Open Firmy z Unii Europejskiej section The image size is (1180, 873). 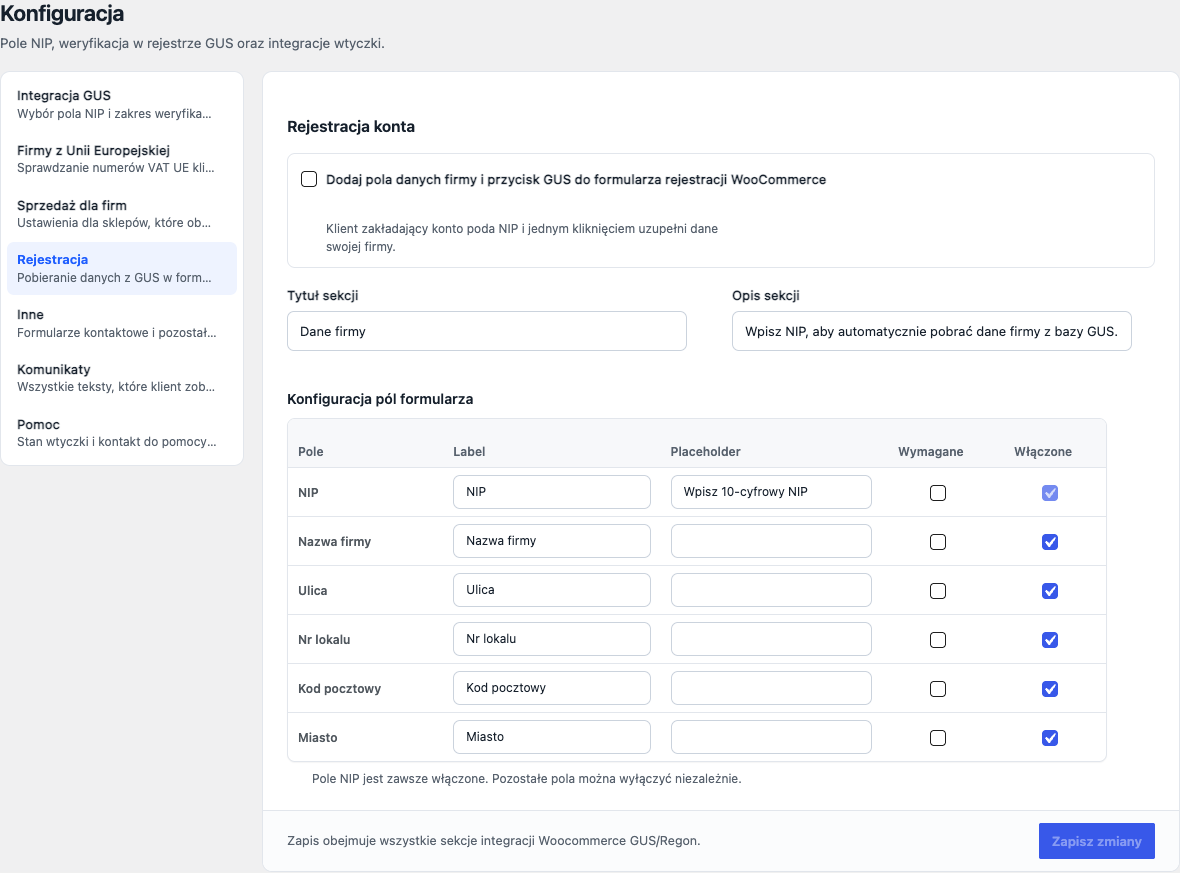(122, 159)
